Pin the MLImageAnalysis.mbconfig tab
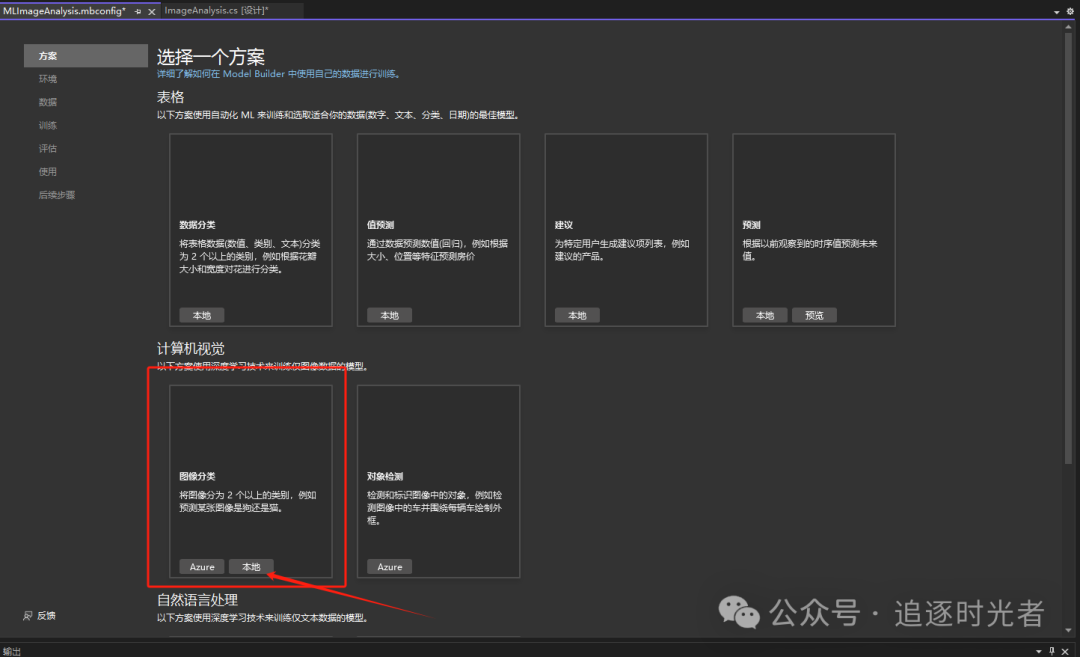Viewport: 1080px width, 657px height. pyautogui.click(x=138, y=10)
